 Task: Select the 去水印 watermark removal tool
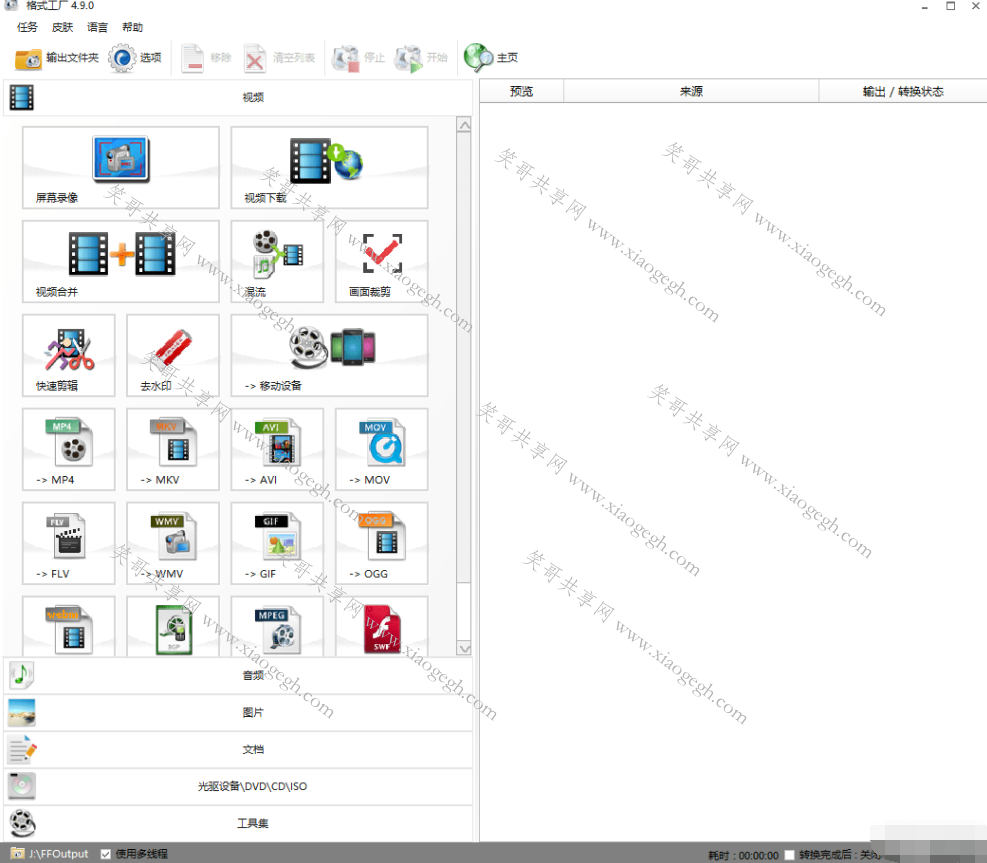click(173, 355)
